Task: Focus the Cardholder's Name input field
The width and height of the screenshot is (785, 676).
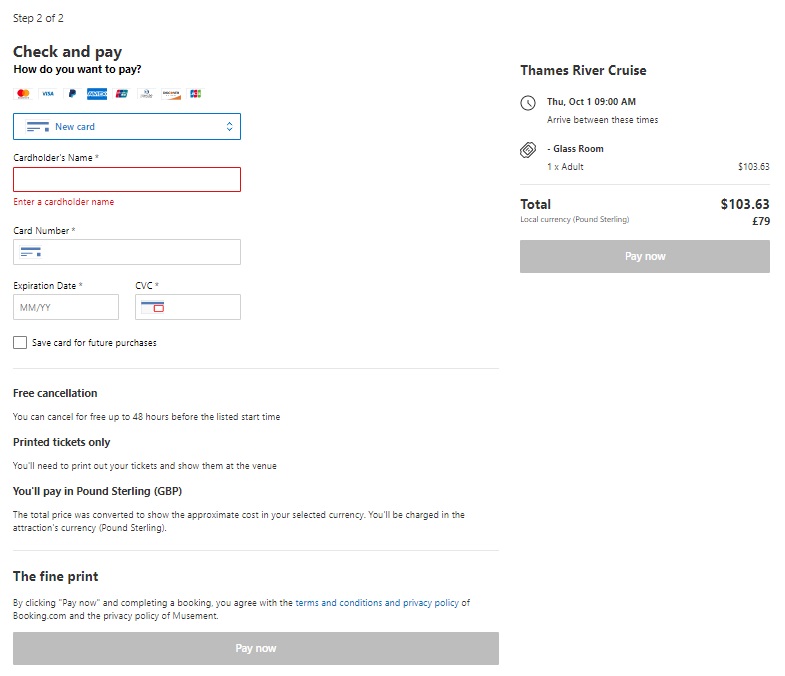Action: point(127,179)
